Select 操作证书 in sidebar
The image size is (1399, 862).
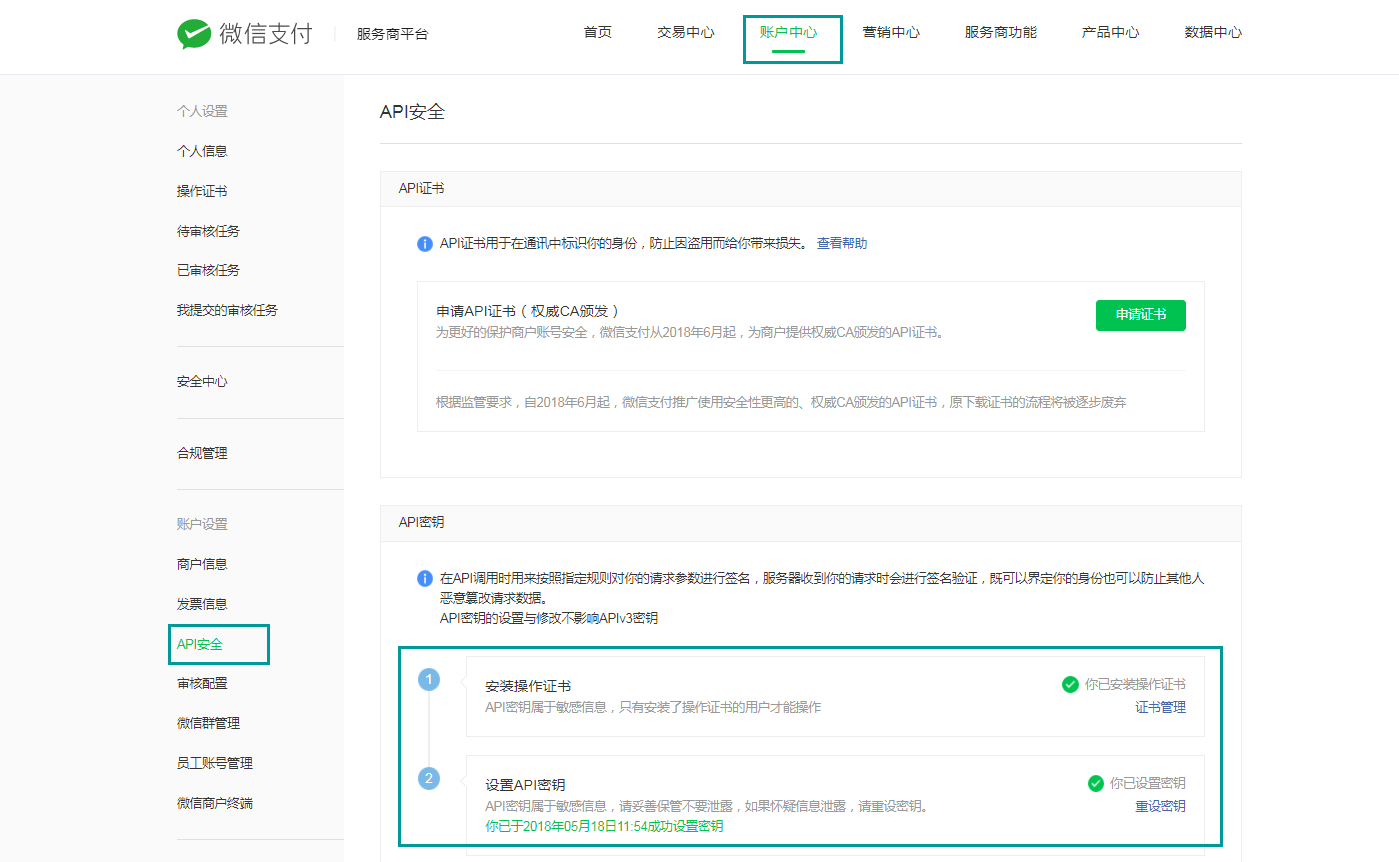tap(202, 191)
